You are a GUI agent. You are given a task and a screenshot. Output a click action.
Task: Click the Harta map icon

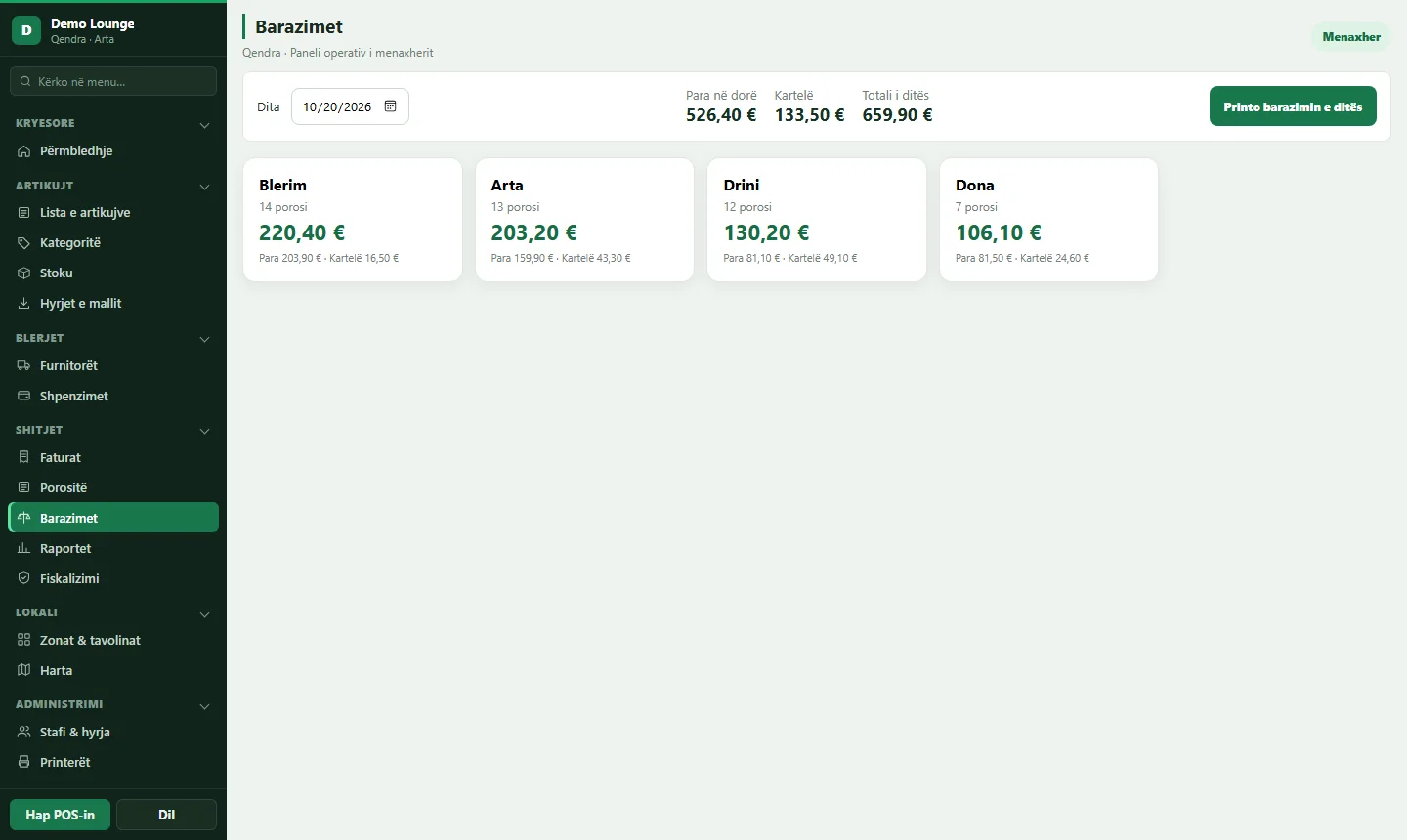pos(24,671)
